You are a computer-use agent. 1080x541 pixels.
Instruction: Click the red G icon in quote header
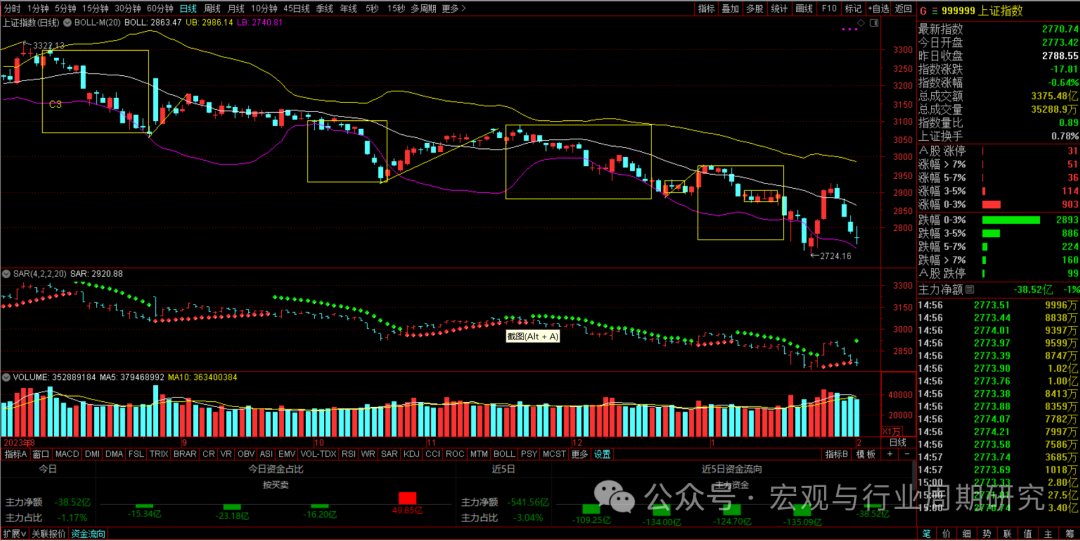923,9
